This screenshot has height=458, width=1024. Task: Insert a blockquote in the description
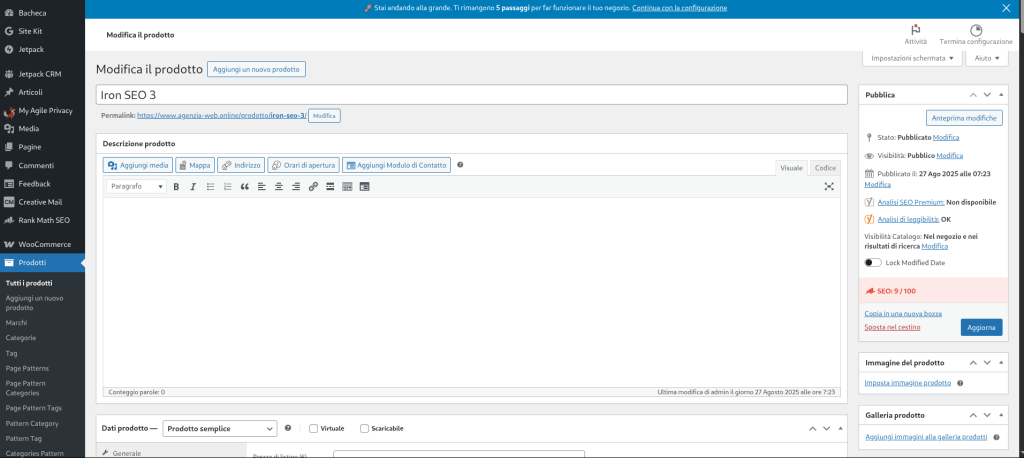pos(244,187)
